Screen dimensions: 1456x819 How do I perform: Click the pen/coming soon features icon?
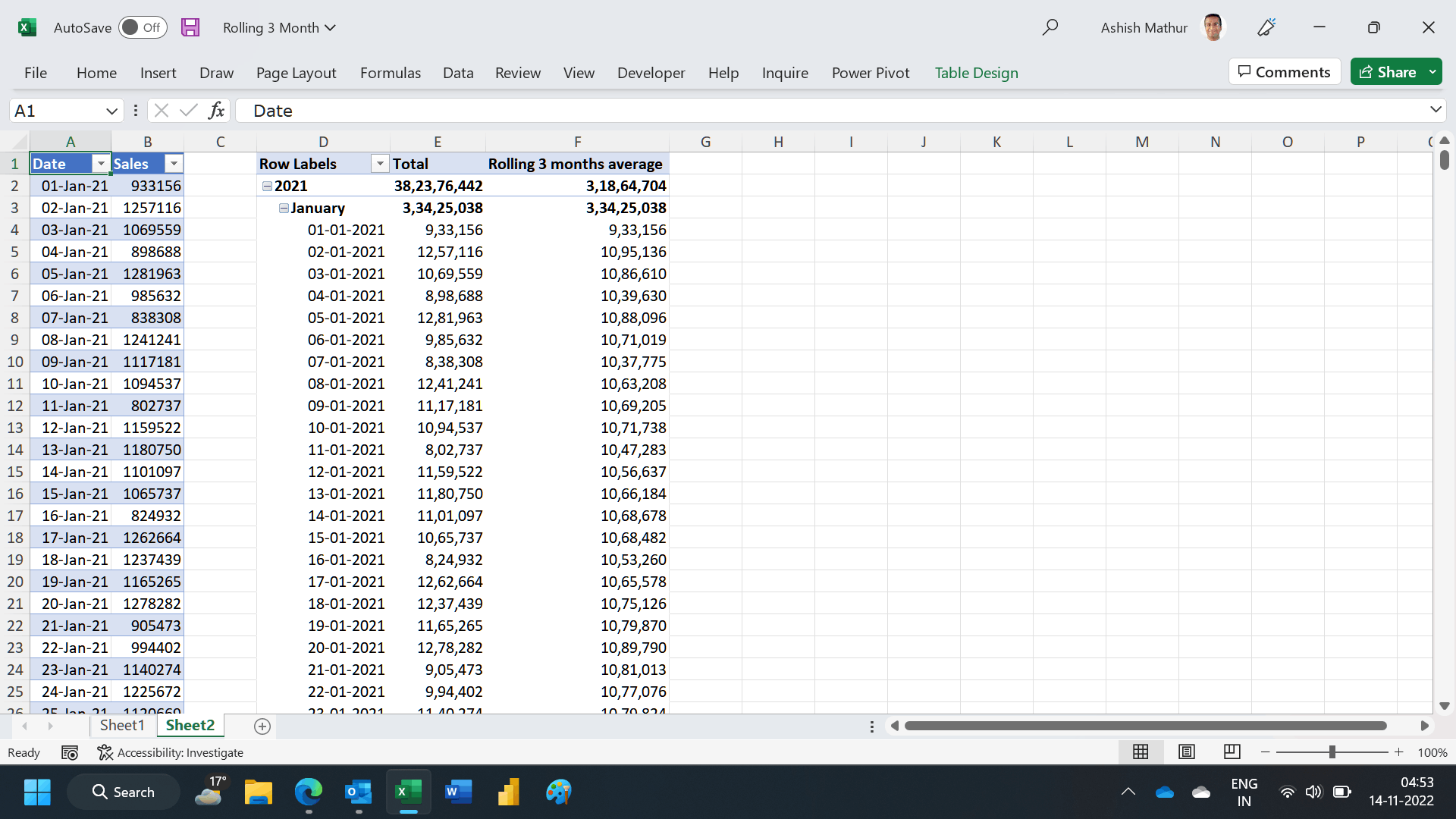tap(1266, 27)
